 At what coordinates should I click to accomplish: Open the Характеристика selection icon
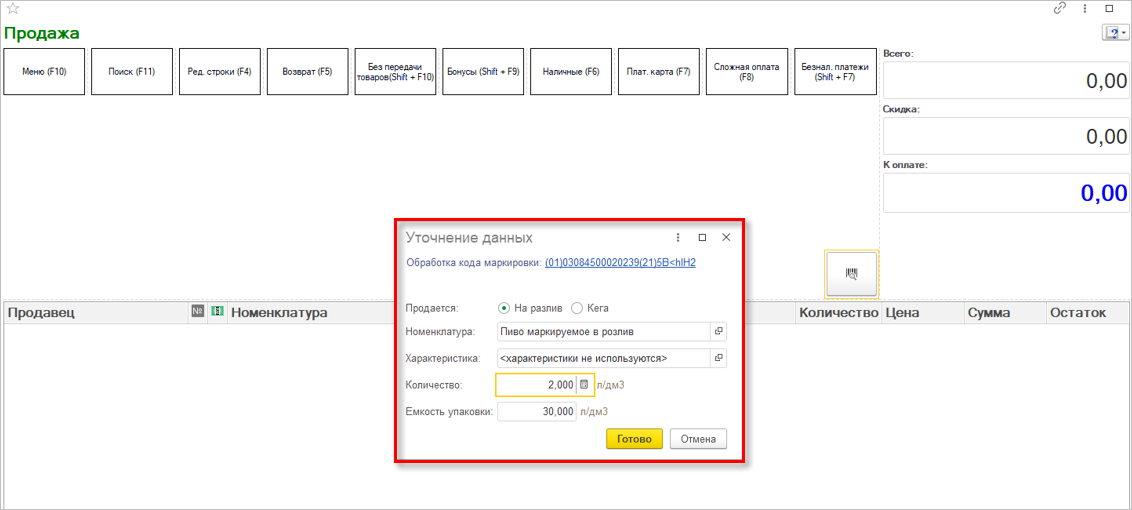tap(718, 358)
